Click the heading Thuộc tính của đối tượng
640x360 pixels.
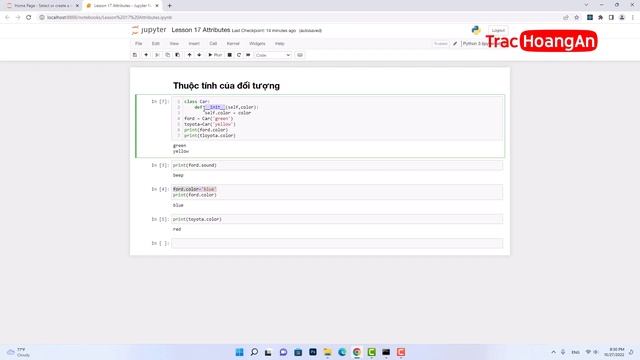coord(226,86)
